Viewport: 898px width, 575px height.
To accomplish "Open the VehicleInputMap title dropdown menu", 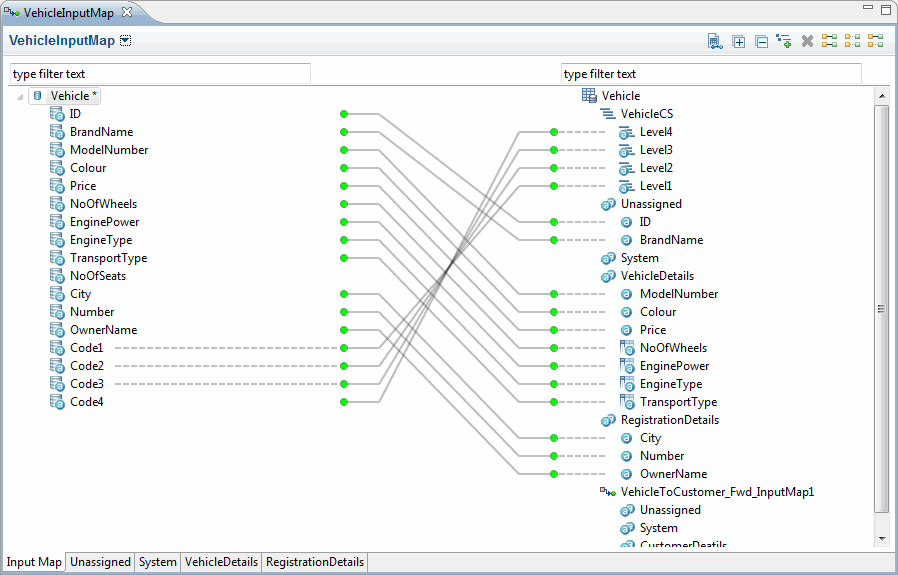I will tap(125, 41).
